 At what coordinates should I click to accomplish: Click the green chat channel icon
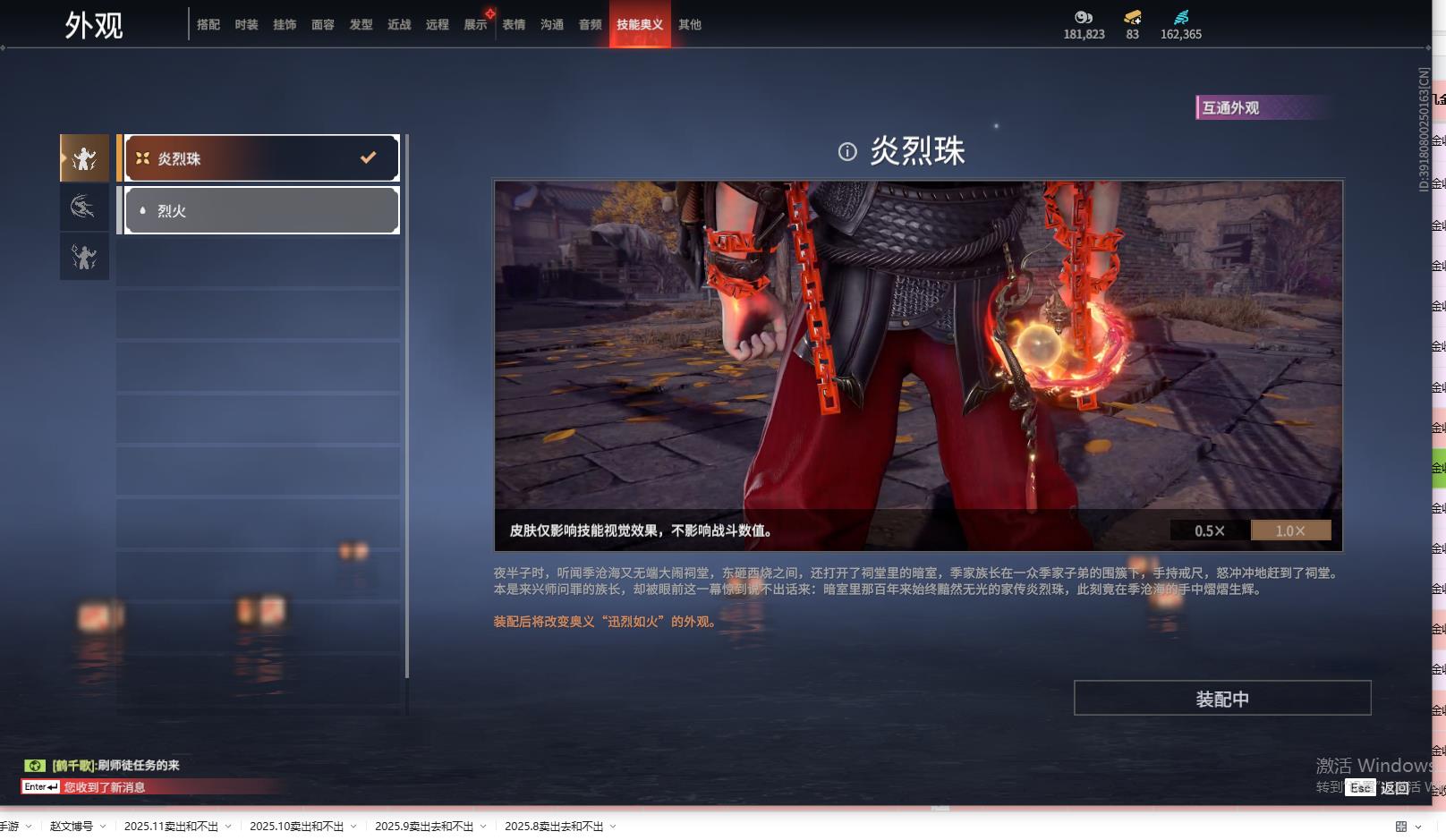click(34, 766)
